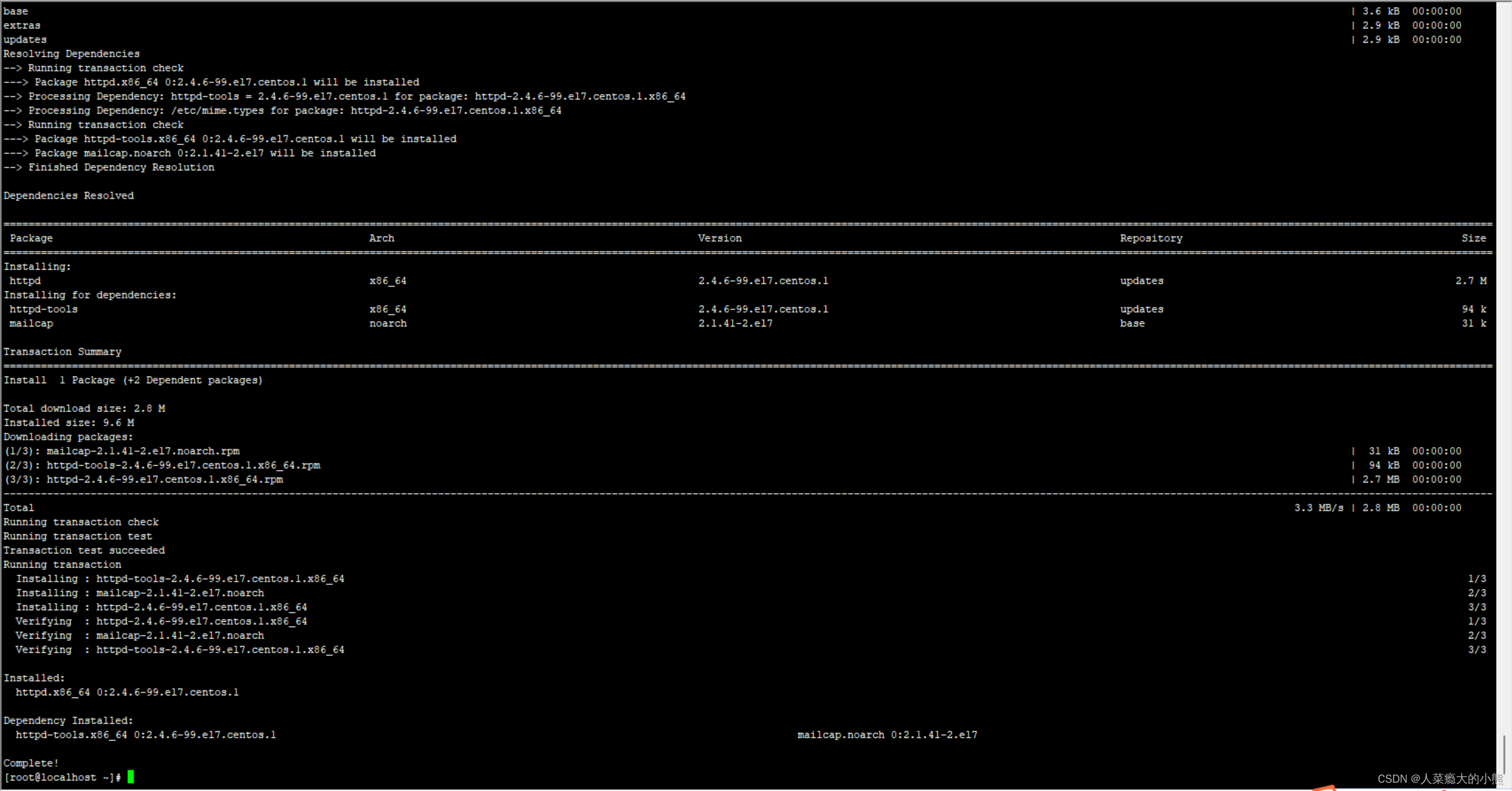This screenshot has width=1512, height=791.
Task: Click 'Verifying : mailcap-2.1.41-2.el7.noarch' line
Action: click(x=140, y=636)
